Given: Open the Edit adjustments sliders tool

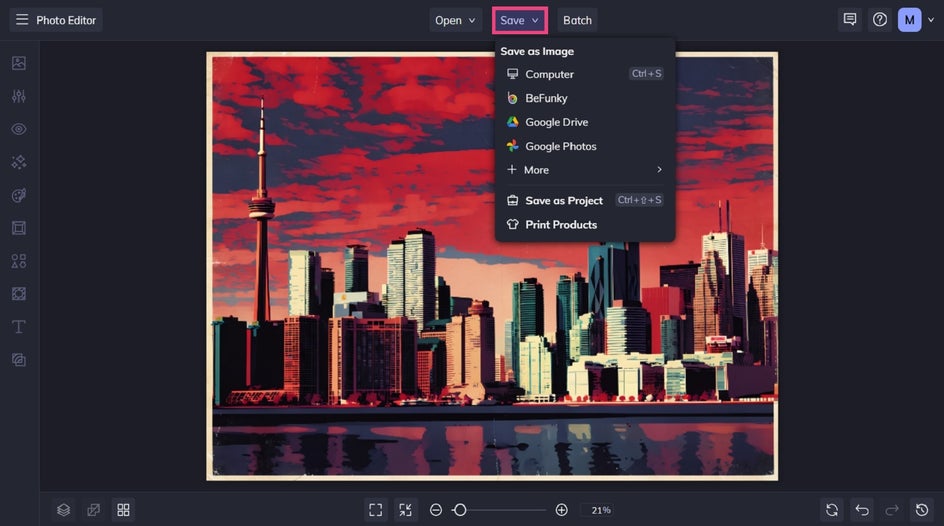Looking at the screenshot, I should click(19, 96).
